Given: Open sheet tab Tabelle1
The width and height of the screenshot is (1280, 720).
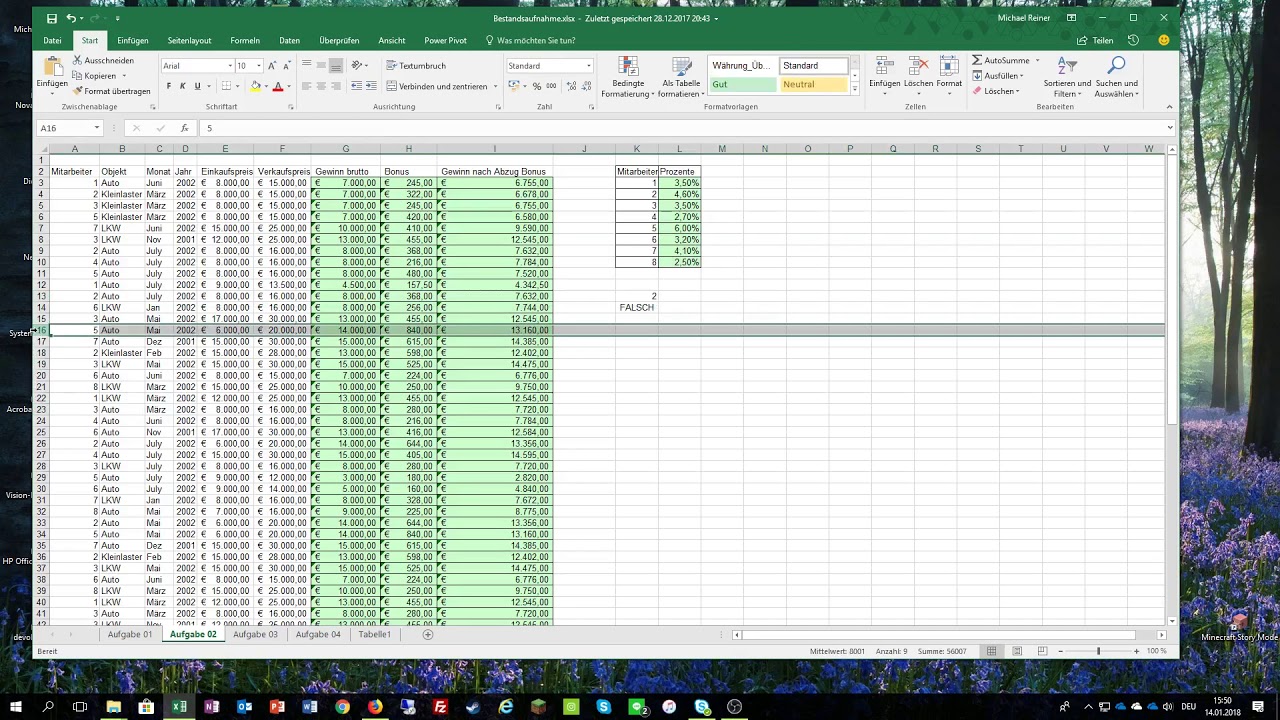Looking at the screenshot, I should [x=375, y=634].
